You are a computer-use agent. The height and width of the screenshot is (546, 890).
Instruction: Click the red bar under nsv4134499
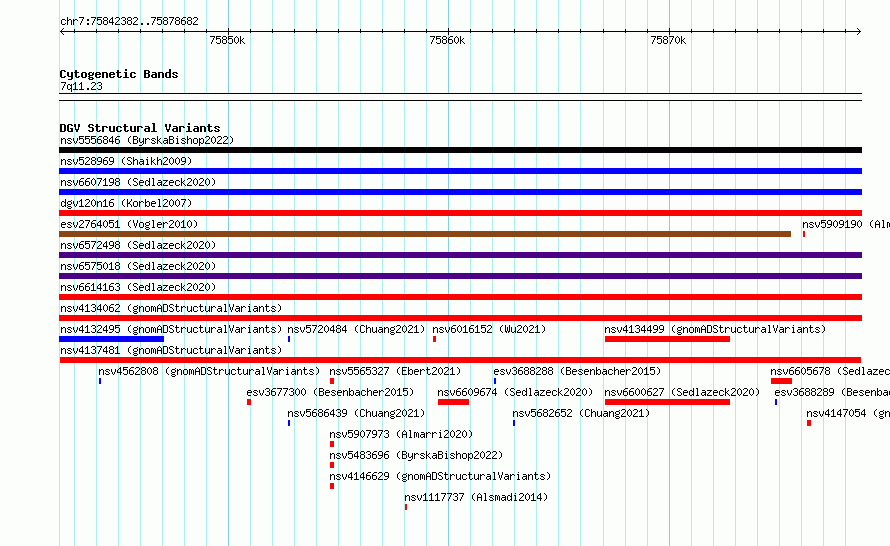(x=668, y=339)
